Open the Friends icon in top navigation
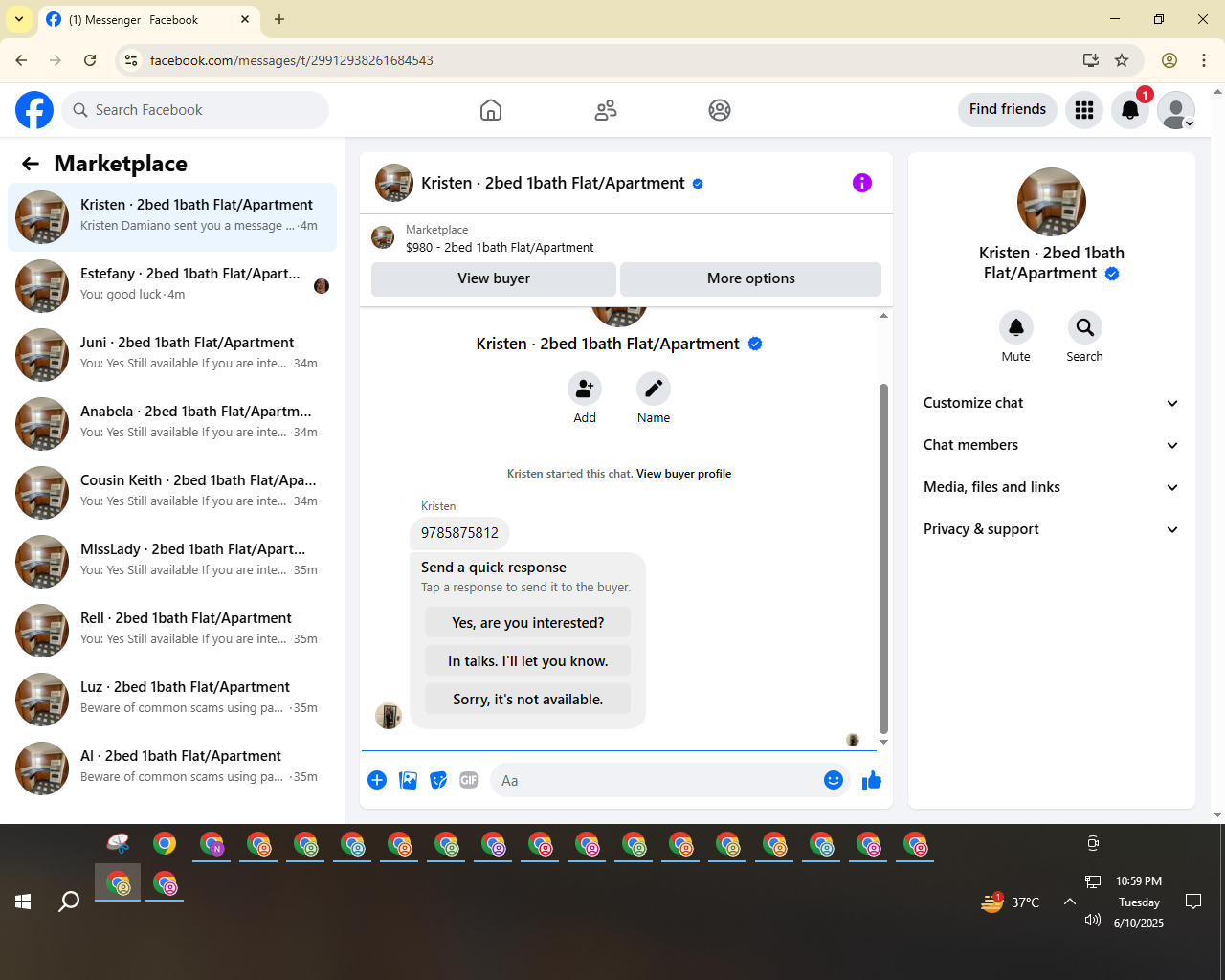This screenshot has height=980, width=1225. tap(606, 110)
